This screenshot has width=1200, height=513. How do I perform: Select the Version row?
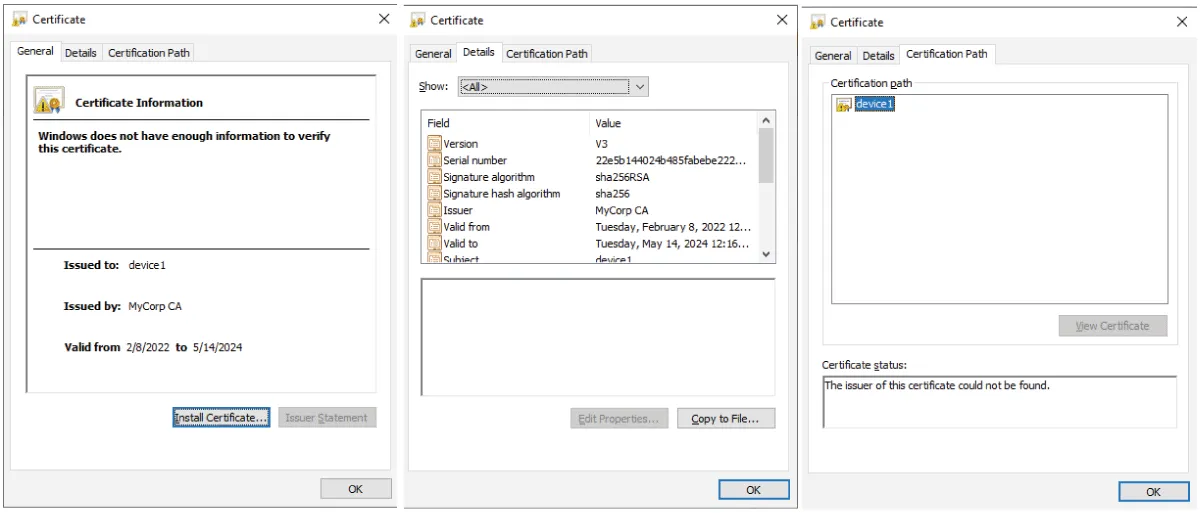[x=591, y=144]
